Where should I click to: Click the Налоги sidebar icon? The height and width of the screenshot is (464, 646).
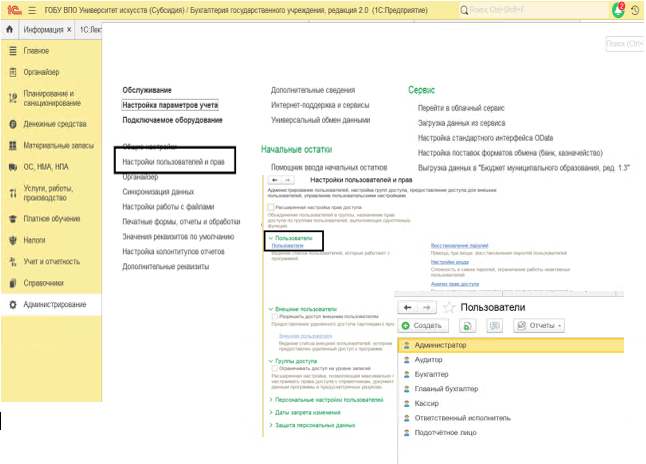13,240
